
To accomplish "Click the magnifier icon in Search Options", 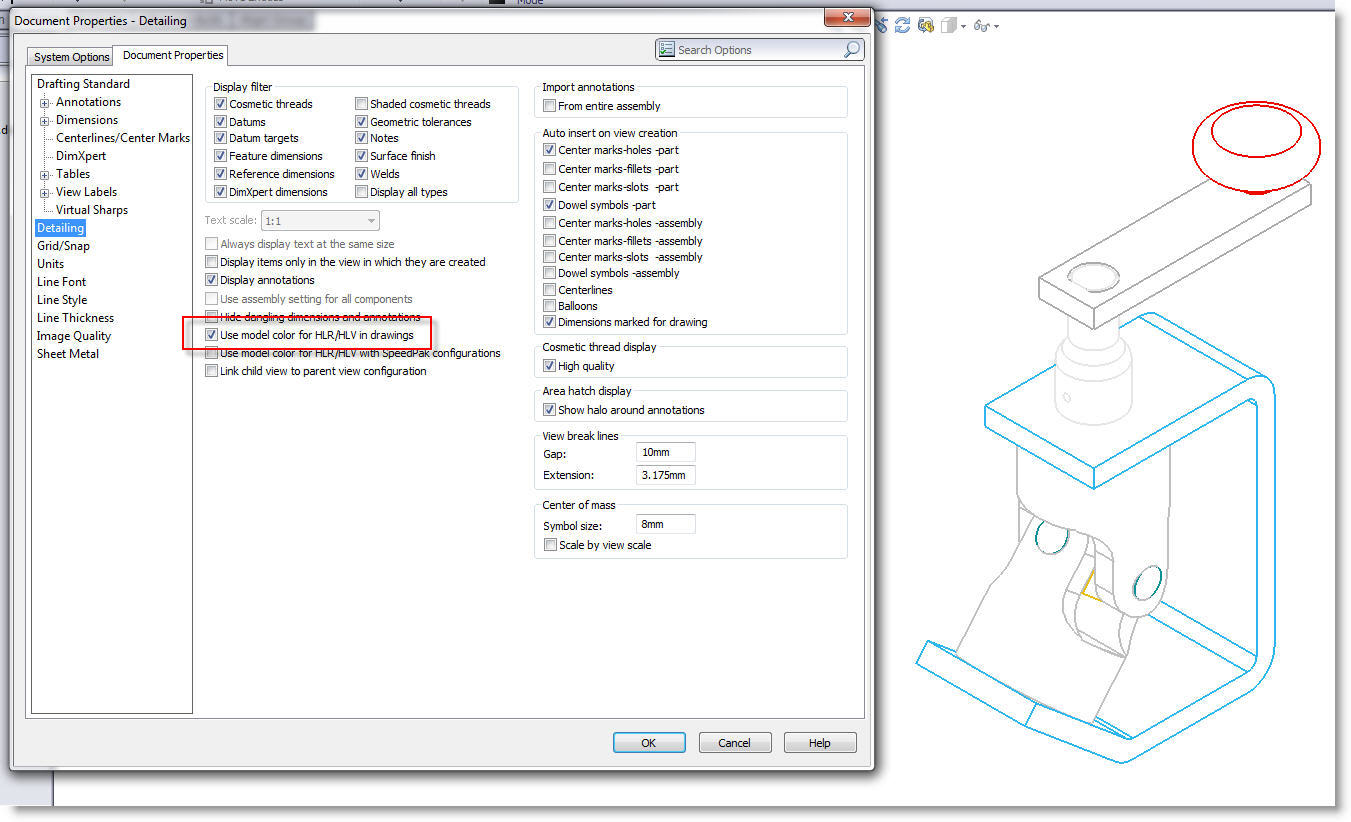I will point(851,49).
